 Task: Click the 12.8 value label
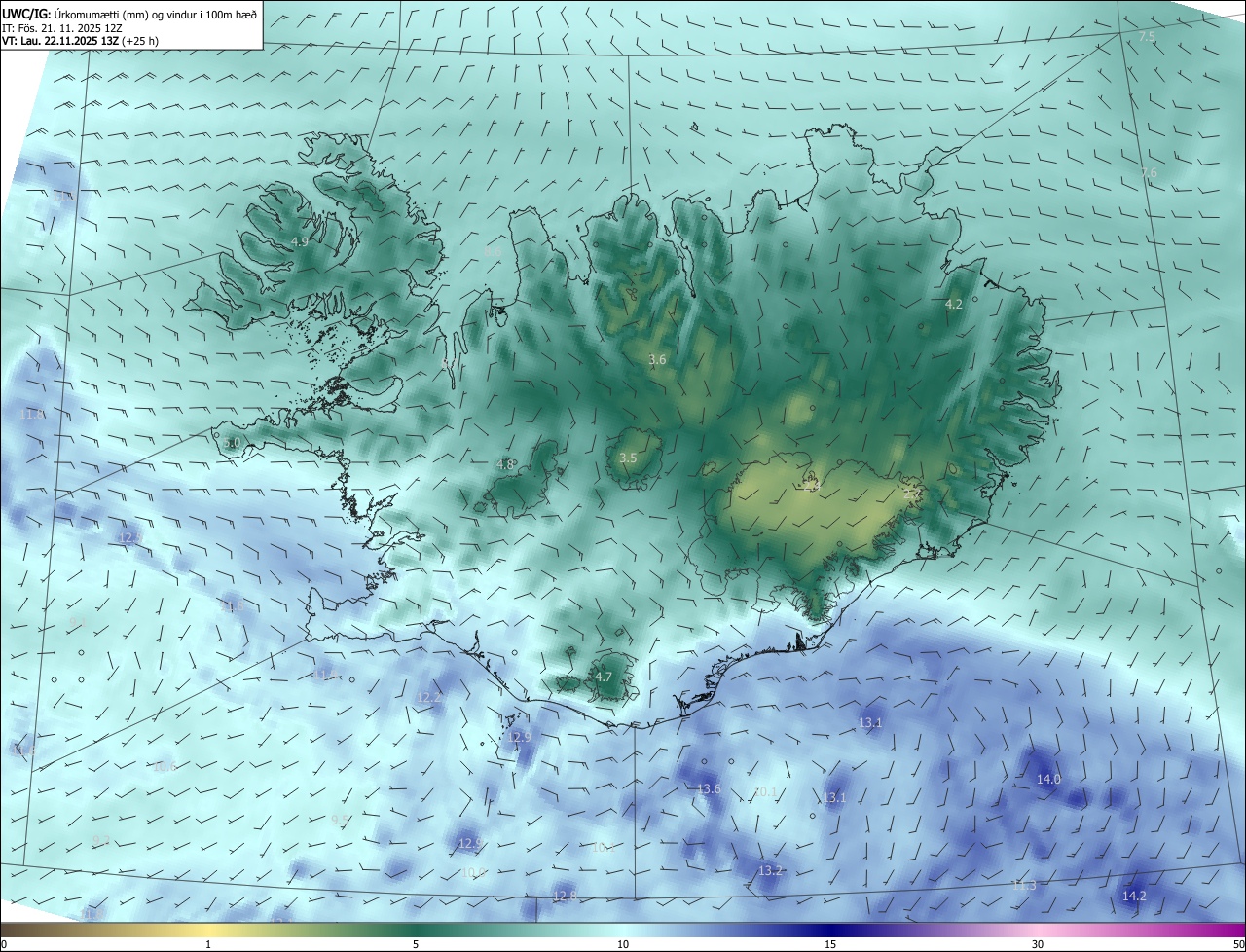click(x=565, y=896)
